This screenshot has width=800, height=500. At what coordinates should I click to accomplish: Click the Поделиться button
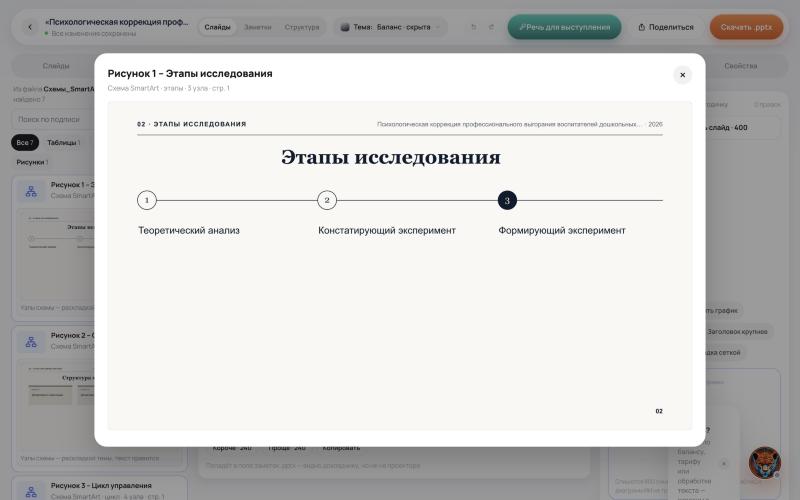666,27
